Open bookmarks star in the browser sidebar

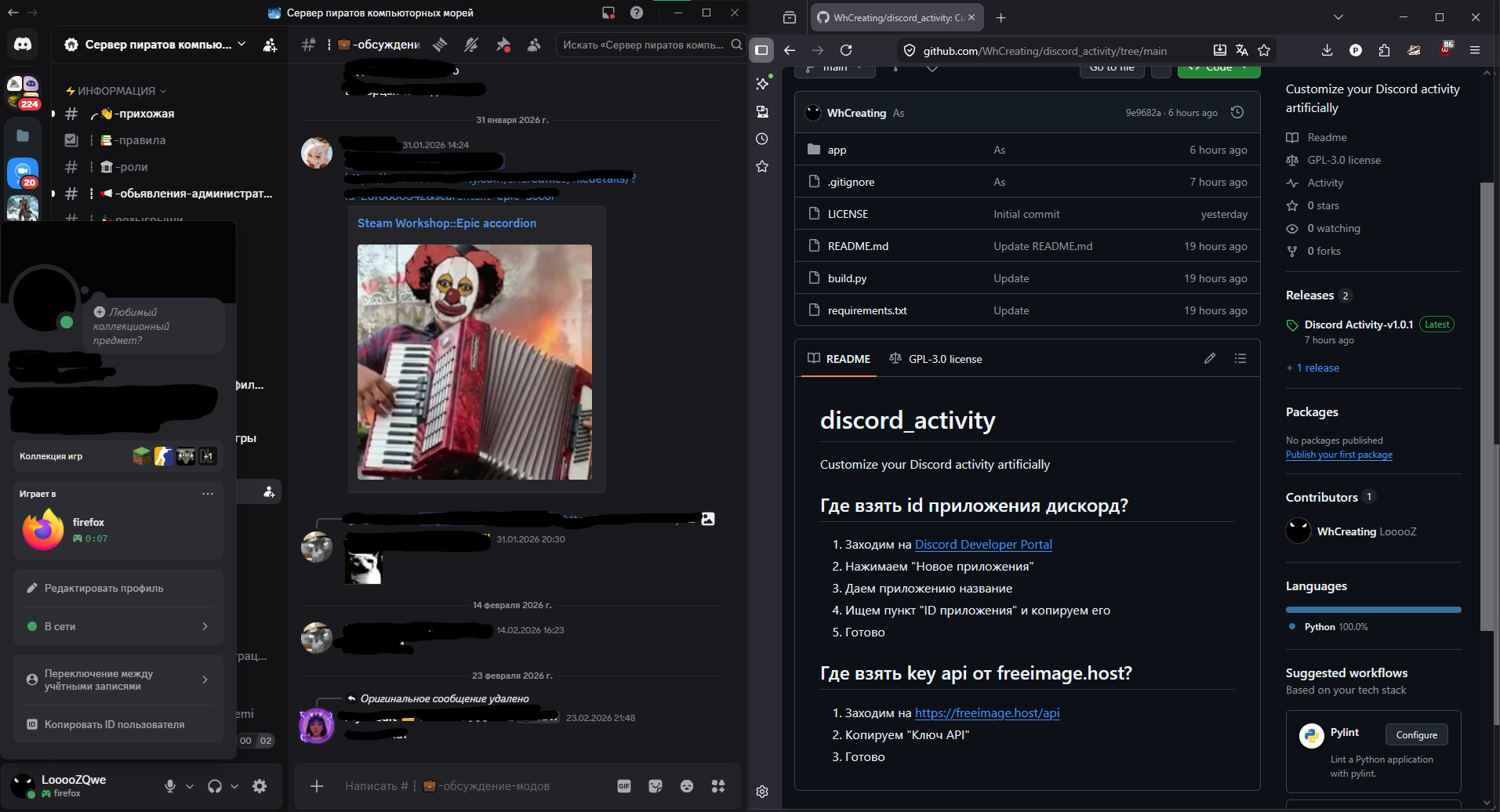point(762,166)
